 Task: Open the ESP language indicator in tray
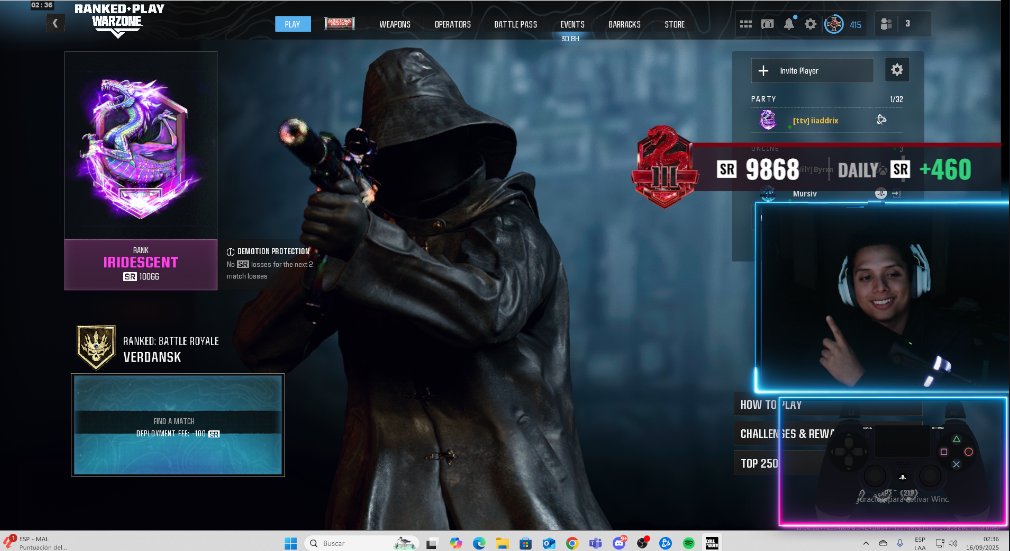click(920, 543)
